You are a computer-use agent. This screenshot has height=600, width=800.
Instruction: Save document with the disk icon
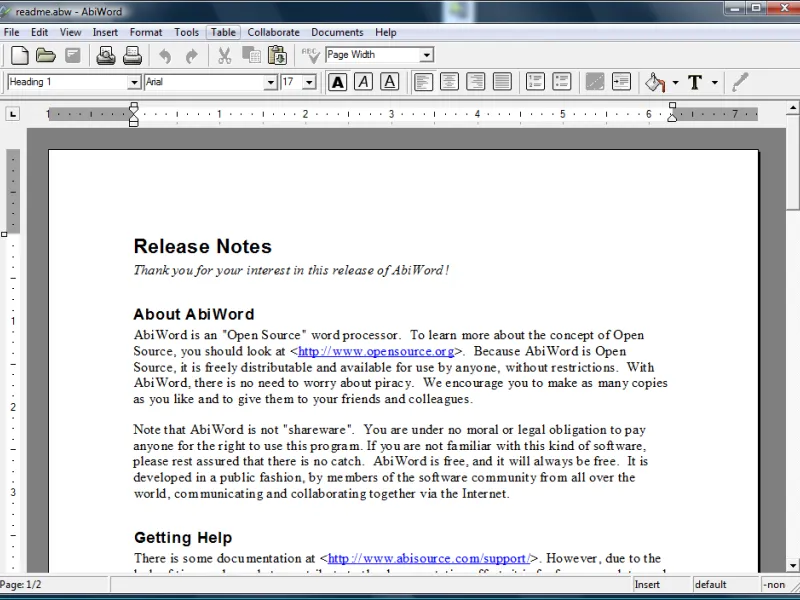pos(72,55)
